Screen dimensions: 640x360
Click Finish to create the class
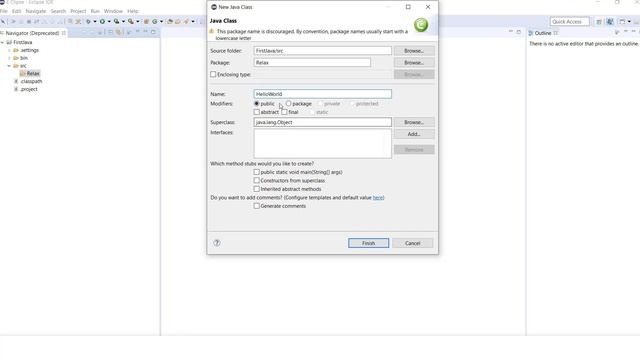(369, 243)
